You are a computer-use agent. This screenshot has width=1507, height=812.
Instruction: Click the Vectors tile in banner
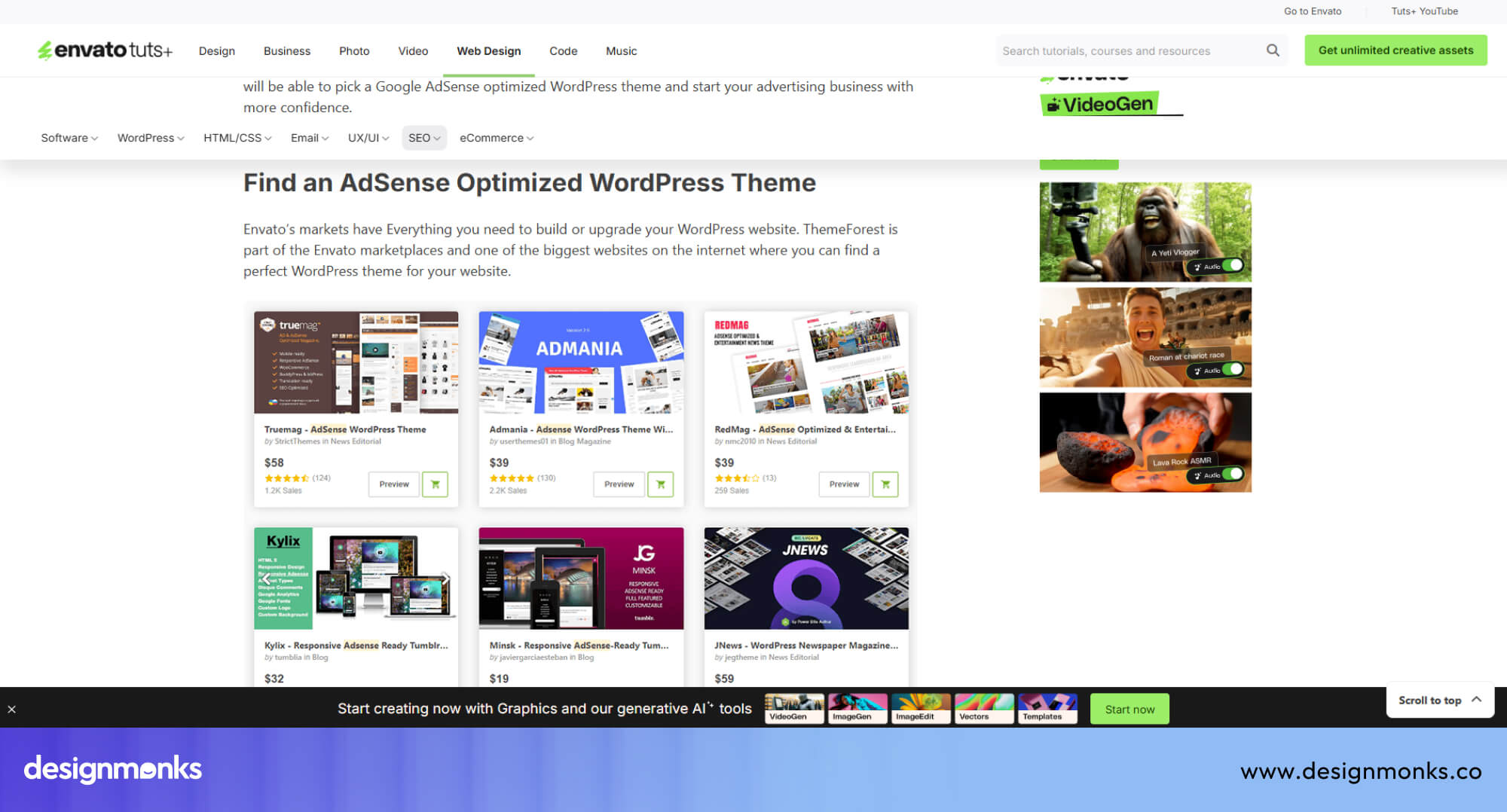(x=984, y=709)
